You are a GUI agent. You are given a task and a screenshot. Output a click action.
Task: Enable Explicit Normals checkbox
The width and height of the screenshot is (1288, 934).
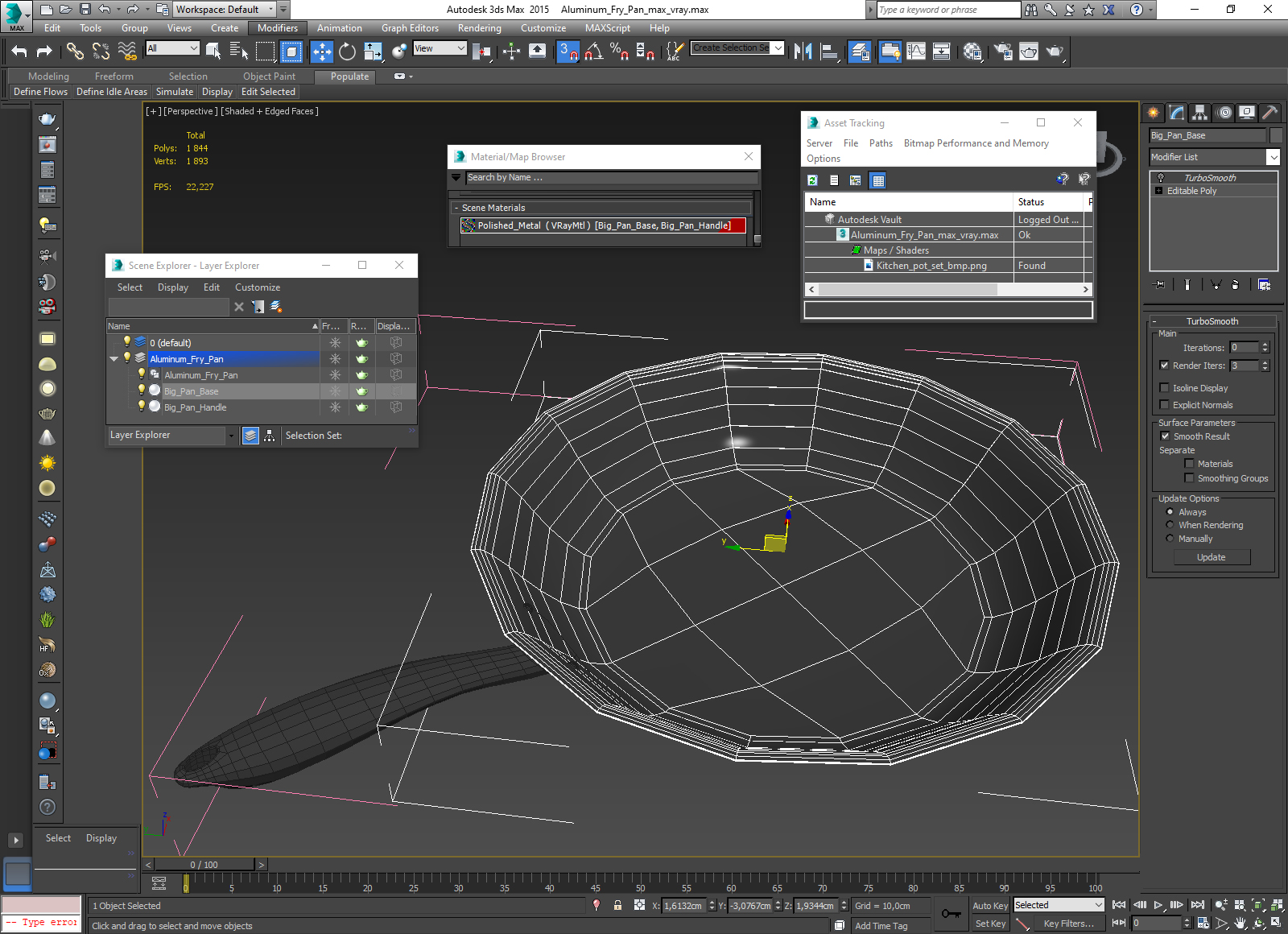pos(1164,404)
